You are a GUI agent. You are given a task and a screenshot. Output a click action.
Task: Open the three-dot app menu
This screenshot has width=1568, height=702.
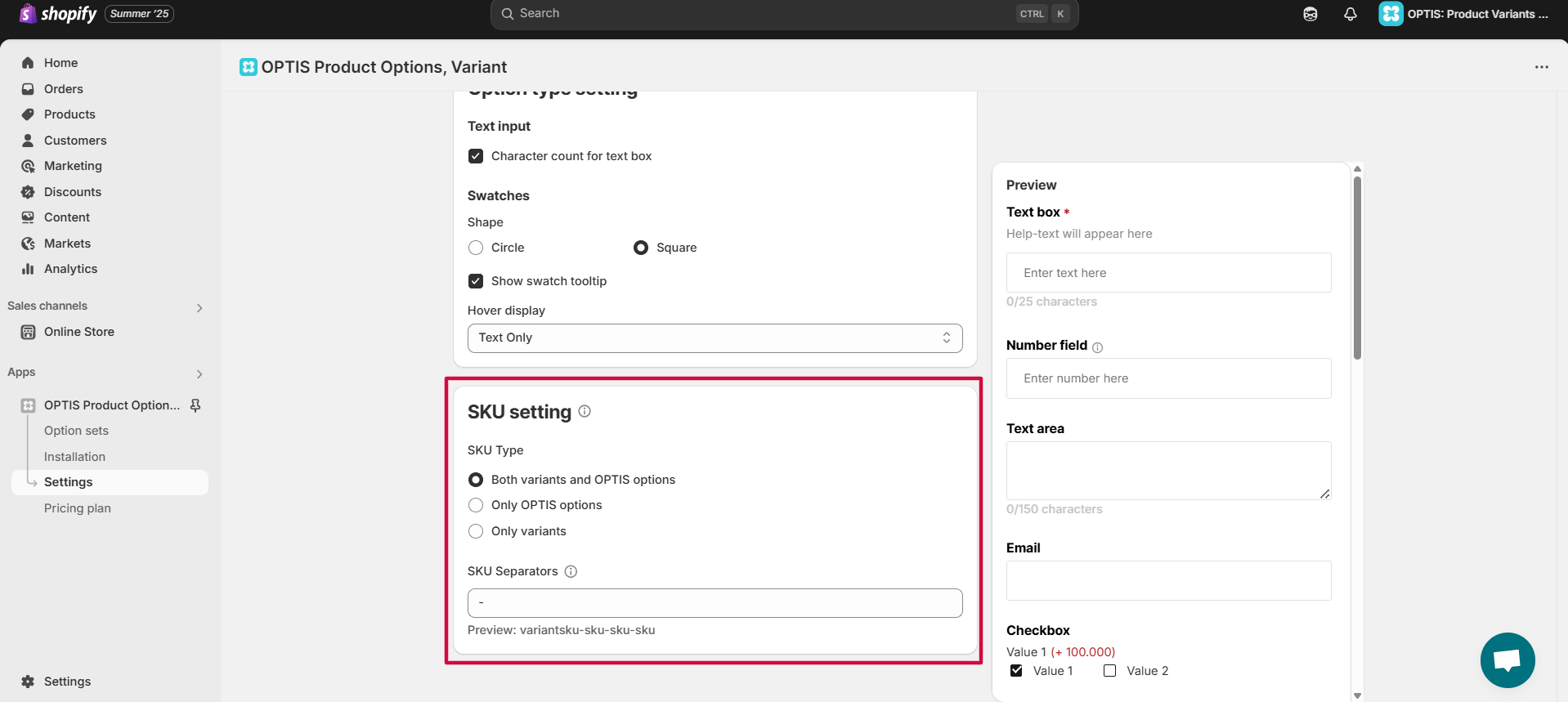(x=1542, y=67)
